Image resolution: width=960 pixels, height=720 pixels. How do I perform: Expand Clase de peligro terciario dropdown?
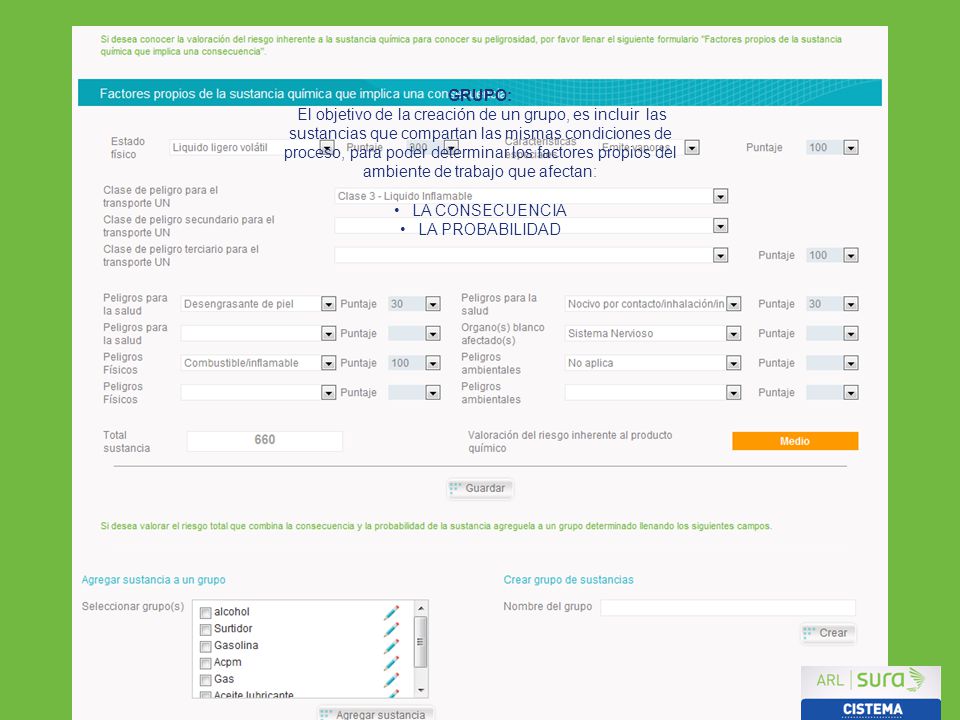[x=720, y=255]
